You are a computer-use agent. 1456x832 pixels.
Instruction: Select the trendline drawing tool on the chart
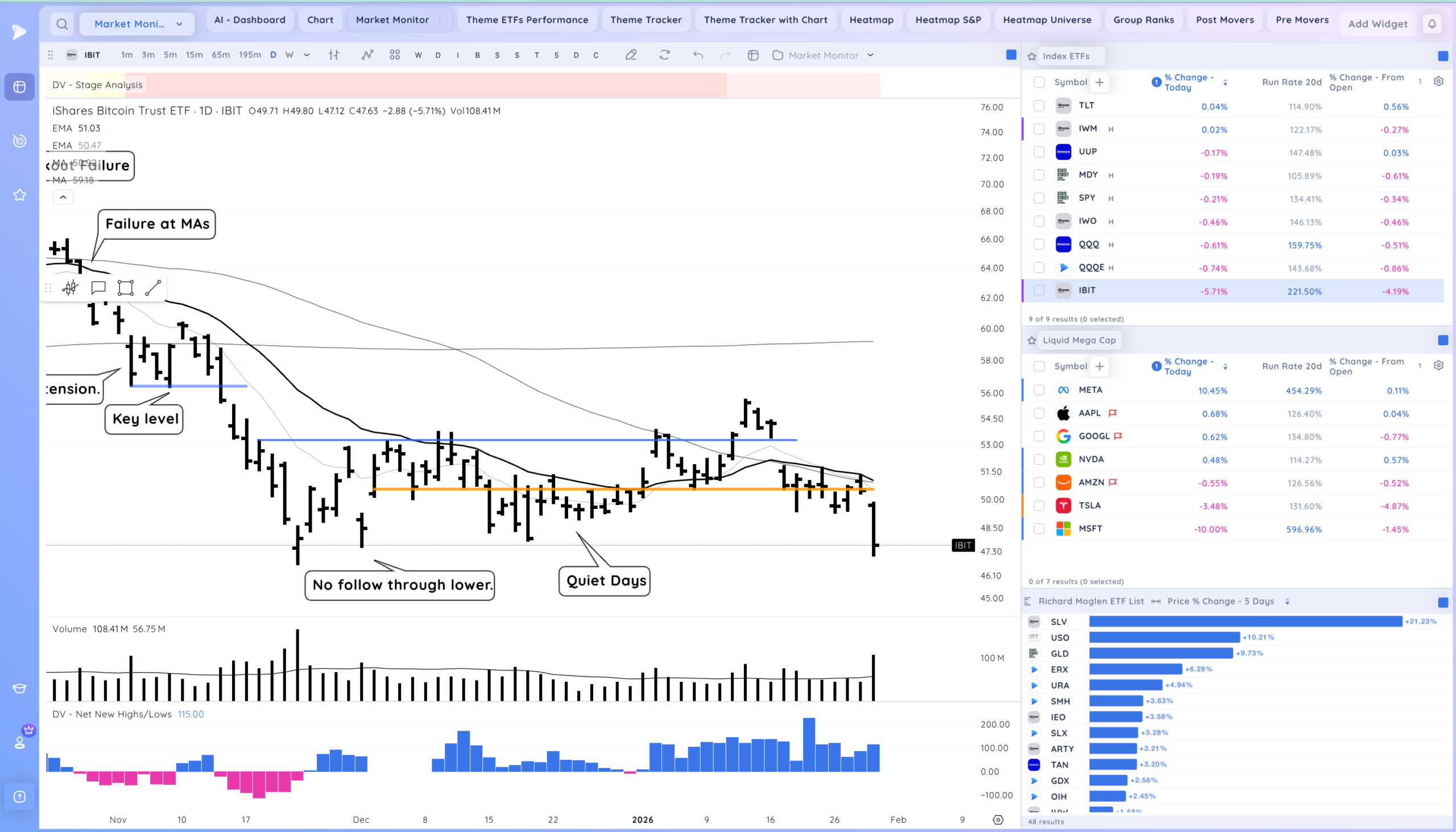click(x=152, y=287)
